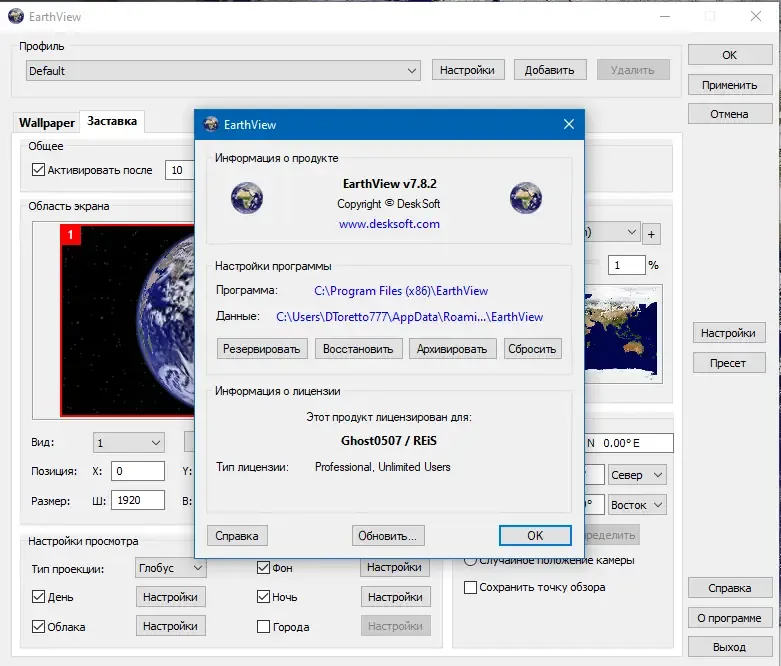Open the Default profile dropdown
Viewport: 781px width, 666px height.
click(223, 71)
